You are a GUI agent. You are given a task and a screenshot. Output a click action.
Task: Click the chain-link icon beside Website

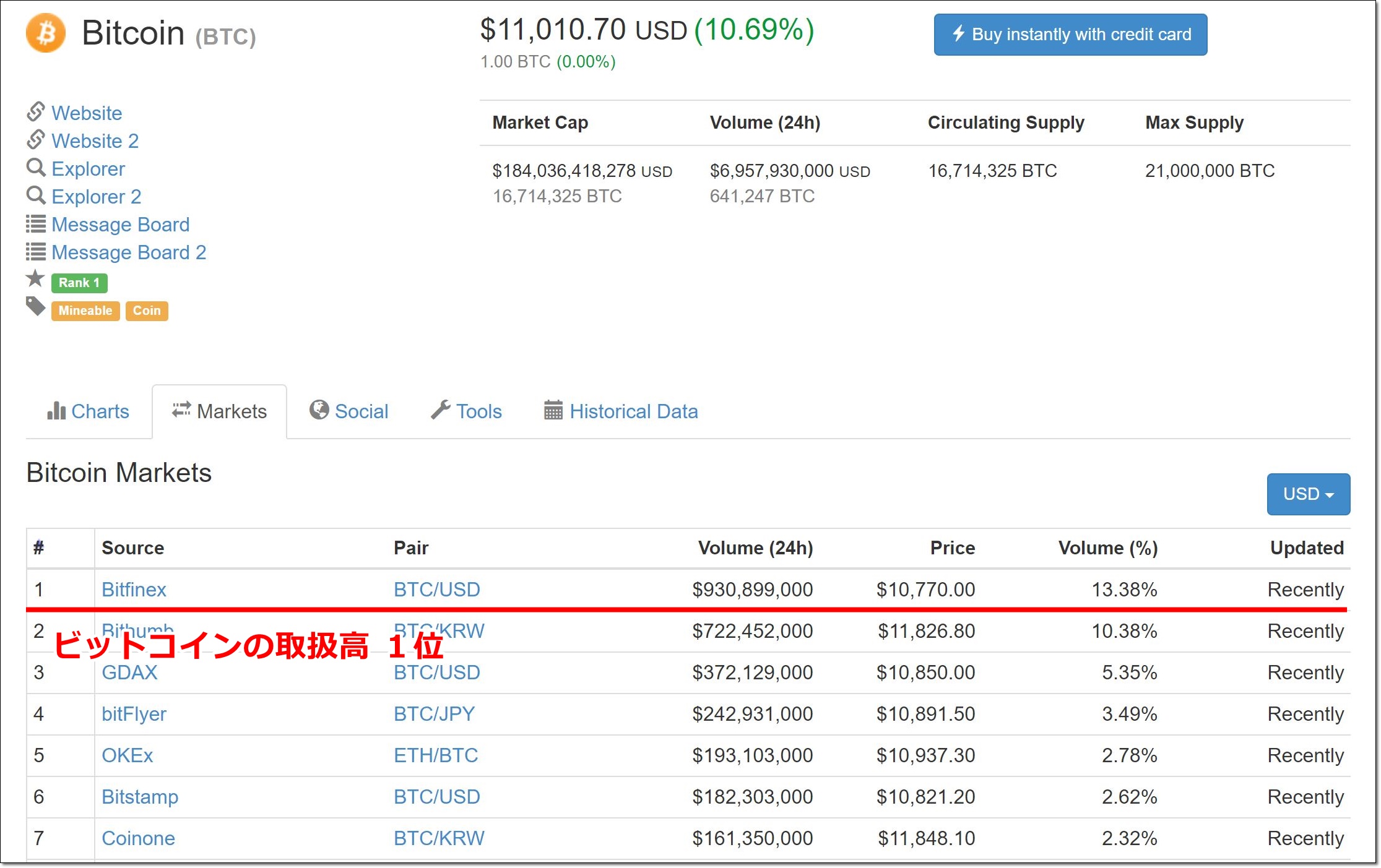tap(36, 112)
